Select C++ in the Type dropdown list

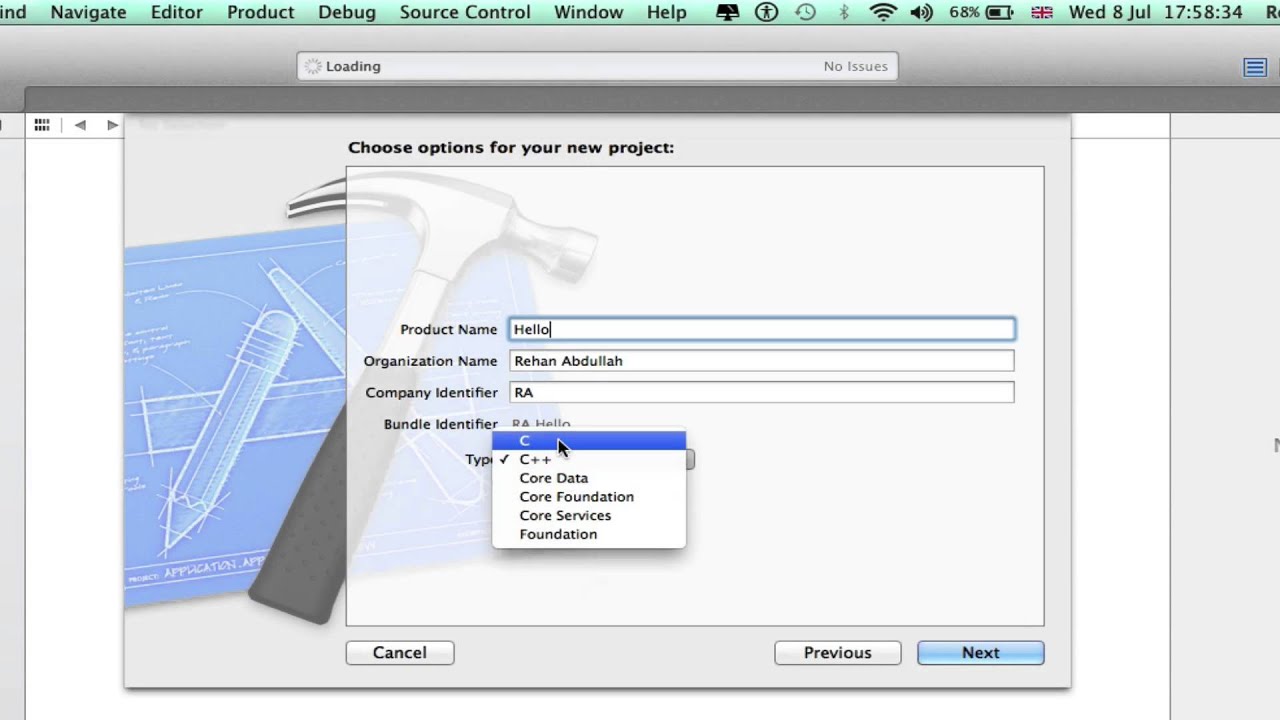[589, 460]
